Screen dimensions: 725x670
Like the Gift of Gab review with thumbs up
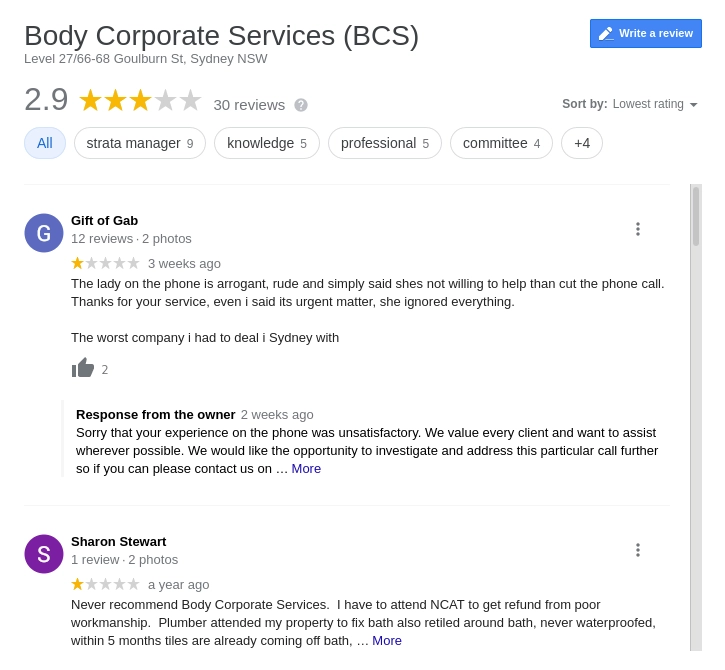coord(83,369)
